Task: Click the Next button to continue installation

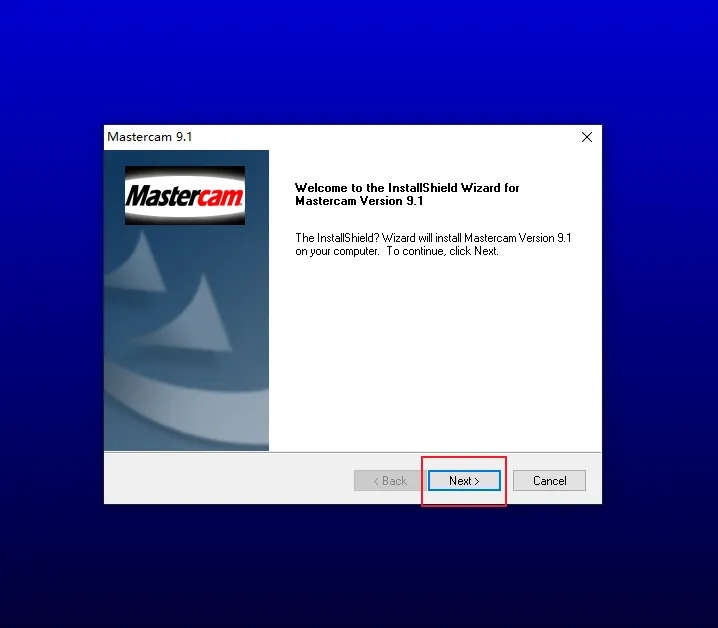Action: point(464,481)
